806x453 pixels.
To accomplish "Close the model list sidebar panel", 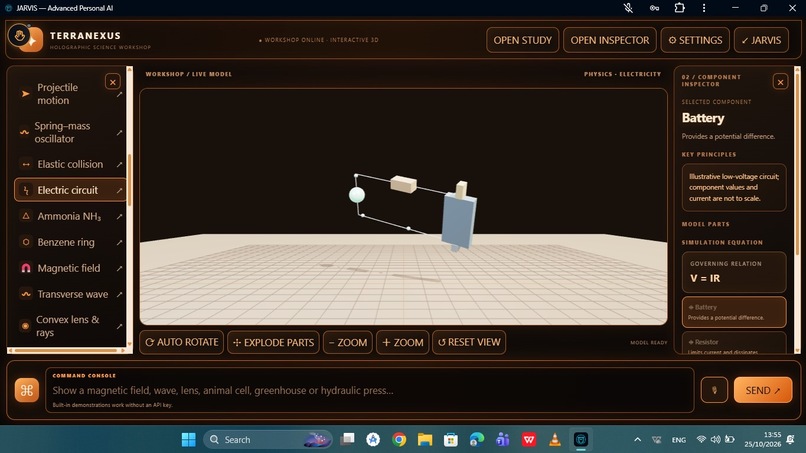I will coord(113,82).
